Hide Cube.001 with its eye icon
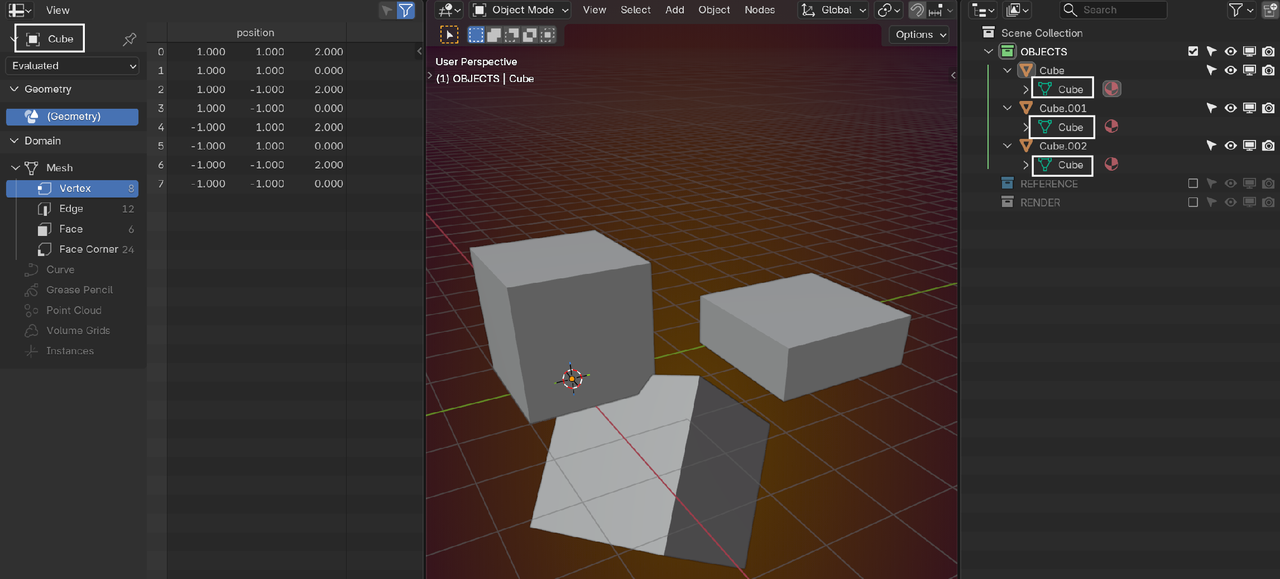The height and width of the screenshot is (579, 1280). pos(1231,108)
